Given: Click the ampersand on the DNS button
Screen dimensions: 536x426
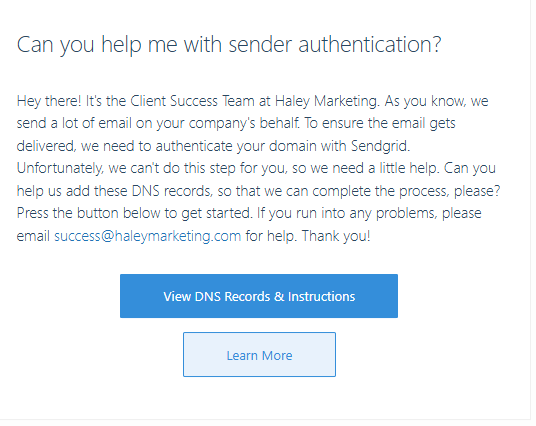Looking at the screenshot, I should pos(279,296).
